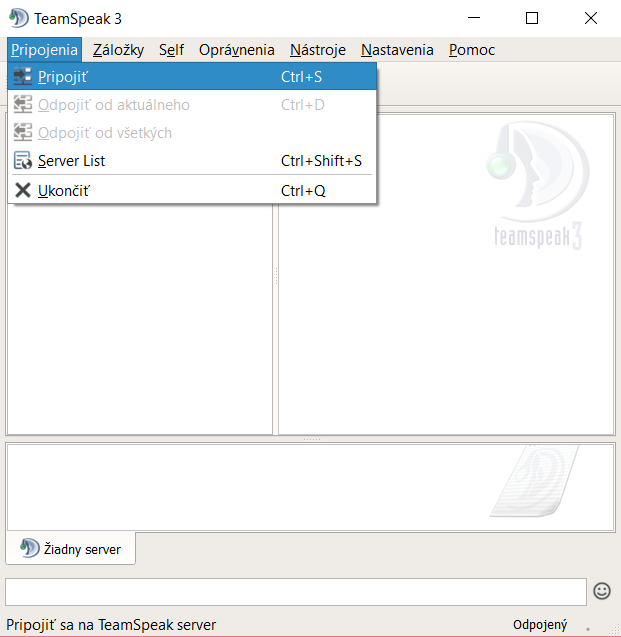Click the Pripojiť connect icon in menu

[23, 76]
